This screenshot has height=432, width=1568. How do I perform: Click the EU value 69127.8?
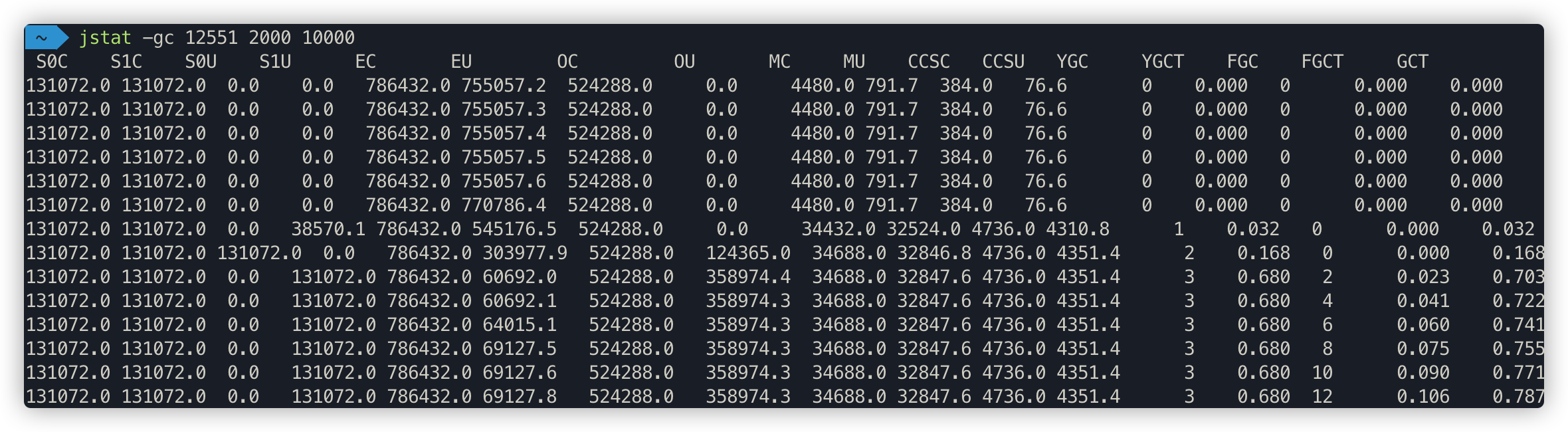click(520, 397)
